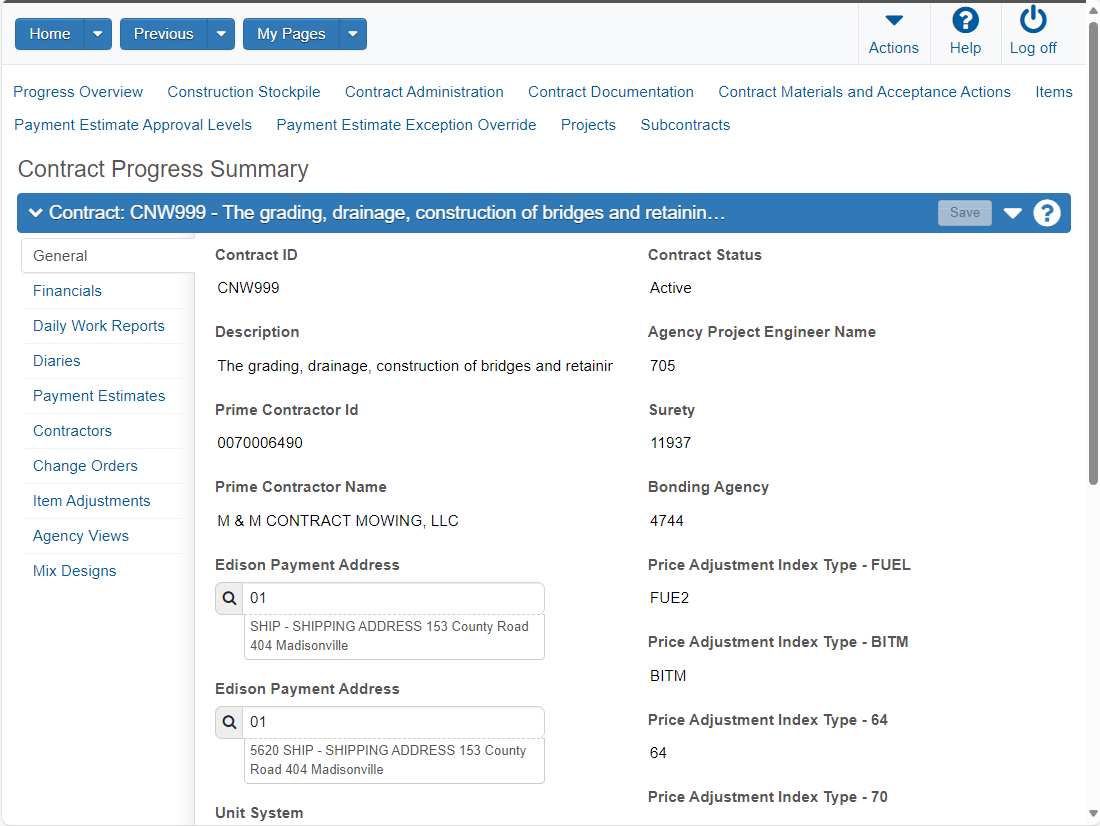Click the contract header help icon
The width and height of the screenshot is (1100, 826).
click(1047, 213)
